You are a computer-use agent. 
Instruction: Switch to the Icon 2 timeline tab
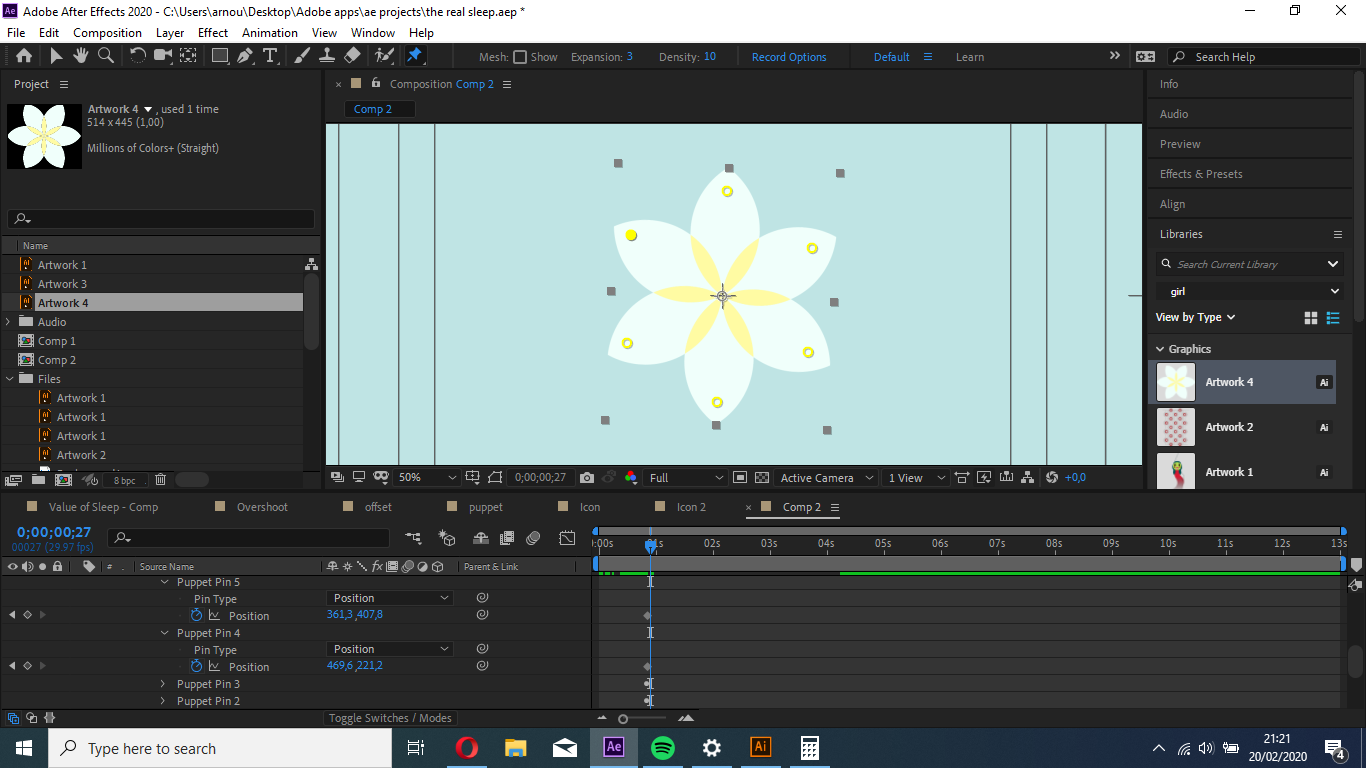[x=689, y=507]
